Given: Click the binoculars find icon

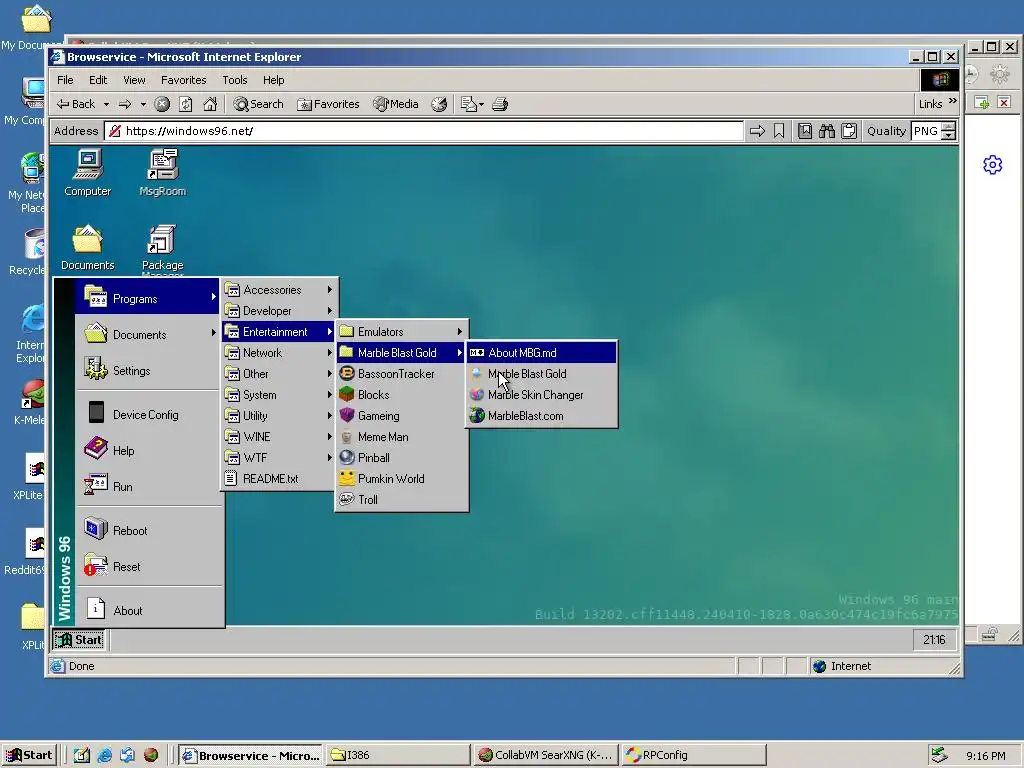Looking at the screenshot, I should [x=827, y=131].
